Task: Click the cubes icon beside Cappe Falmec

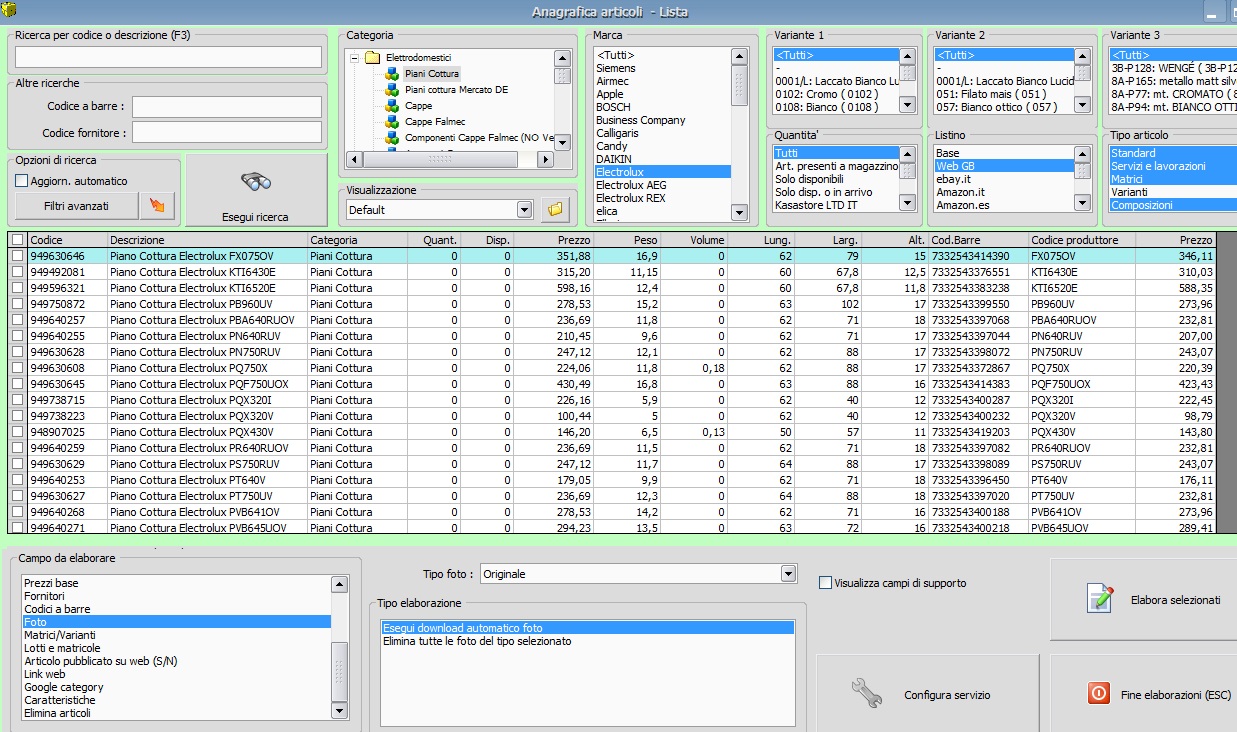Action: click(393, 122)
